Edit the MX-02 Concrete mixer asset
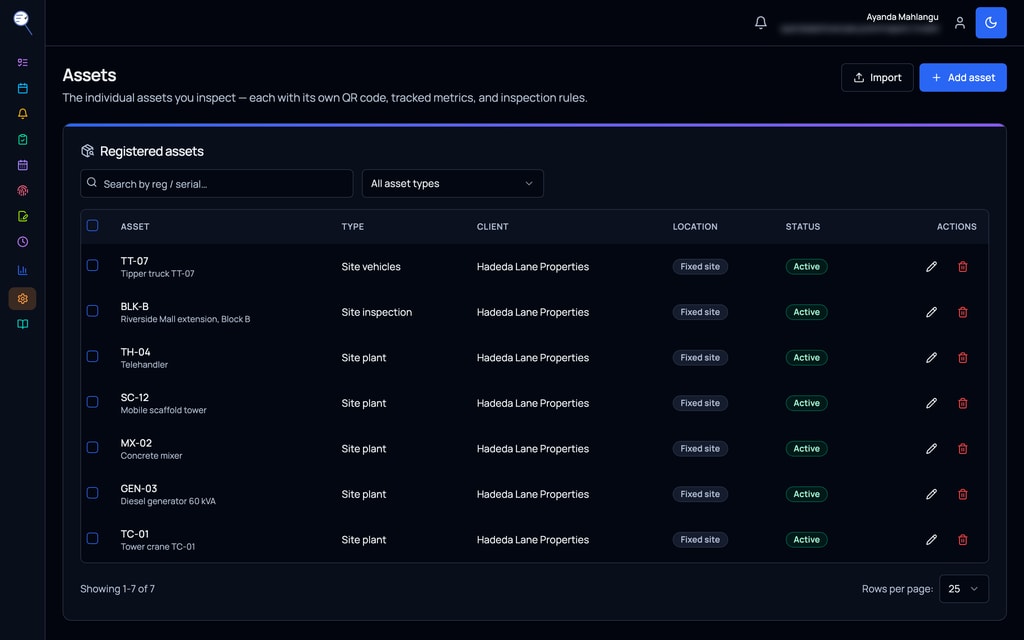This screenshot has height=640, width=1024. 931,449
